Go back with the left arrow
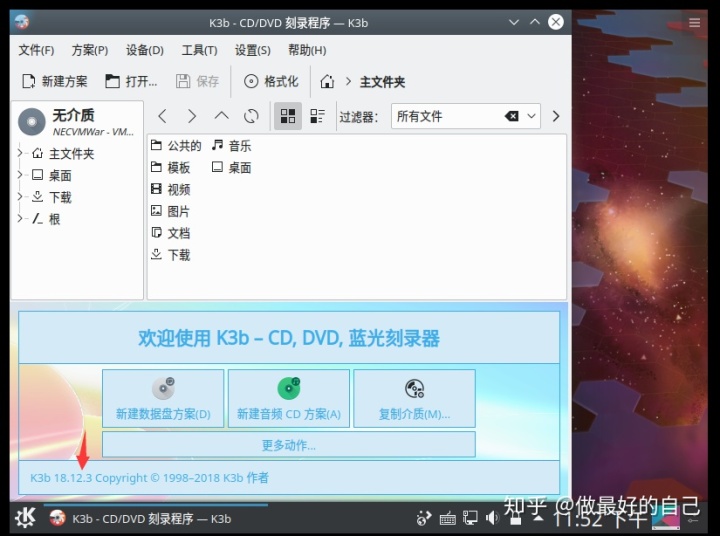The height and width of the screenshot is (536, 720). coord(162,116)
